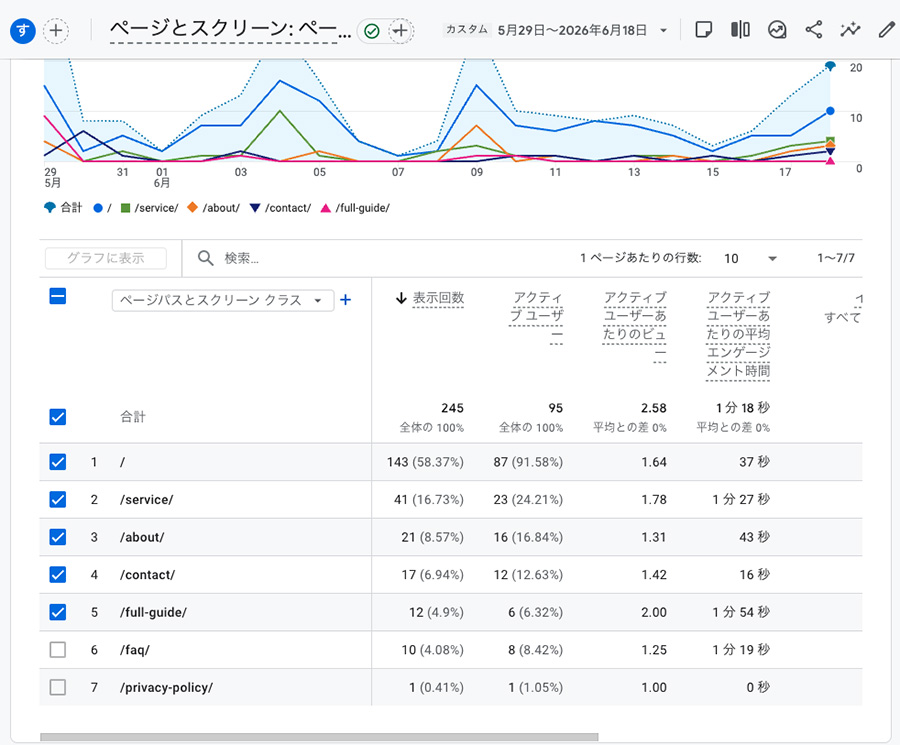Add a comparison with the plus circle
Screen dimensions: 900x745
(x=56, y=30)
